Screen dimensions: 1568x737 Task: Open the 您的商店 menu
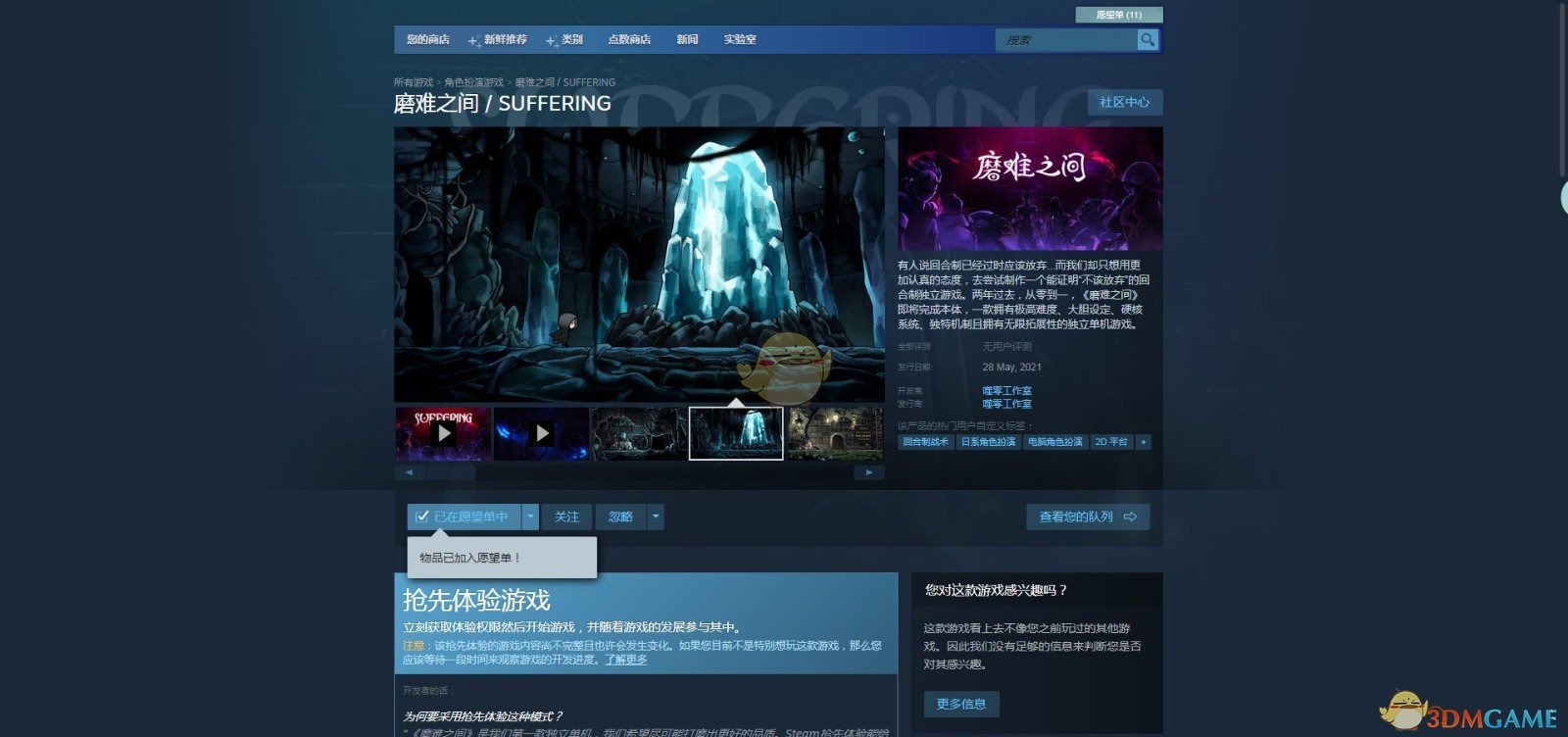[x=428, y=39]
